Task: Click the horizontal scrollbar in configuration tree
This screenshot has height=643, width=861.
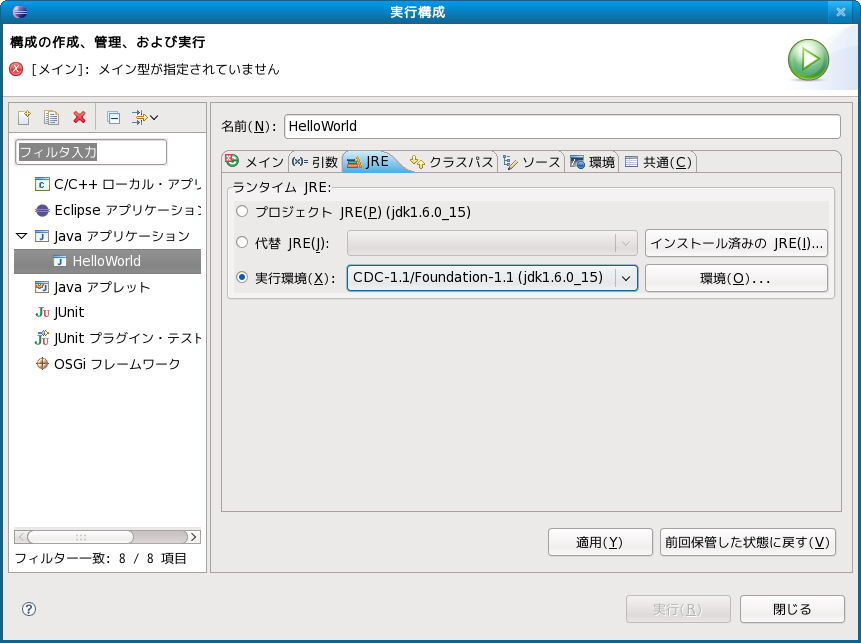Action: 106,537
